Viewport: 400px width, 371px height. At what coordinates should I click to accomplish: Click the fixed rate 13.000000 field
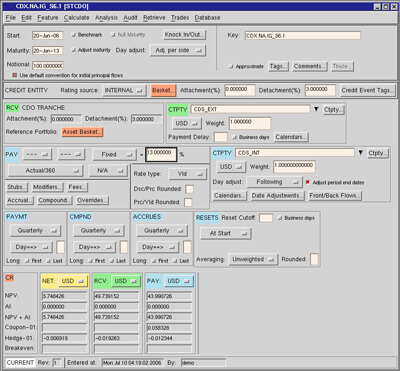pyautogui.click(x=161, y=155)
